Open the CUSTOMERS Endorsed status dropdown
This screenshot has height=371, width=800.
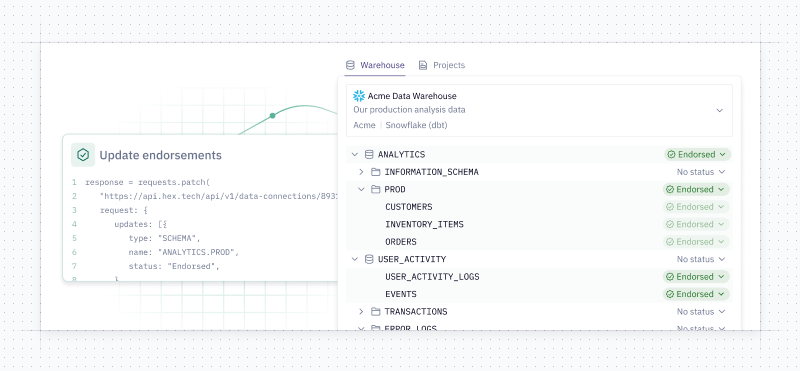696,207
